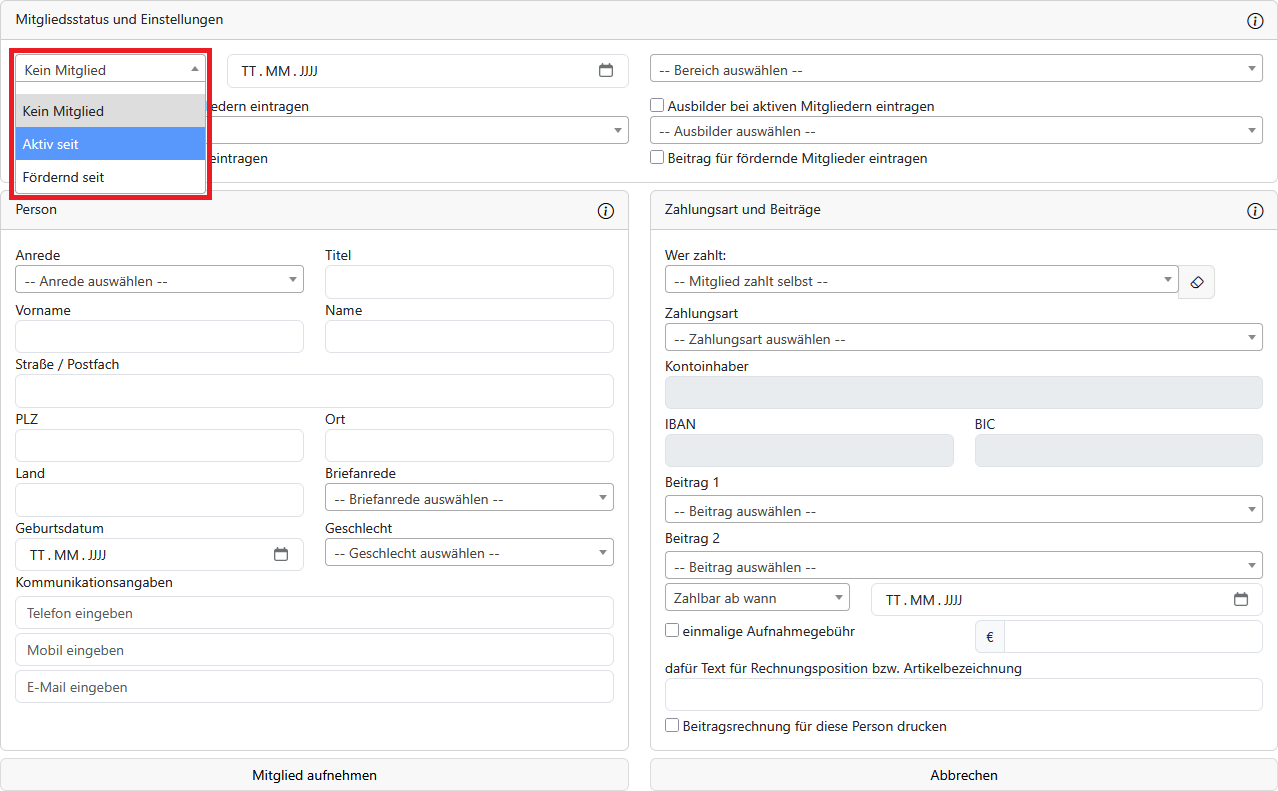Click the info icon in Person panel
Screen dimensions: 1278x791
(605, 211)
